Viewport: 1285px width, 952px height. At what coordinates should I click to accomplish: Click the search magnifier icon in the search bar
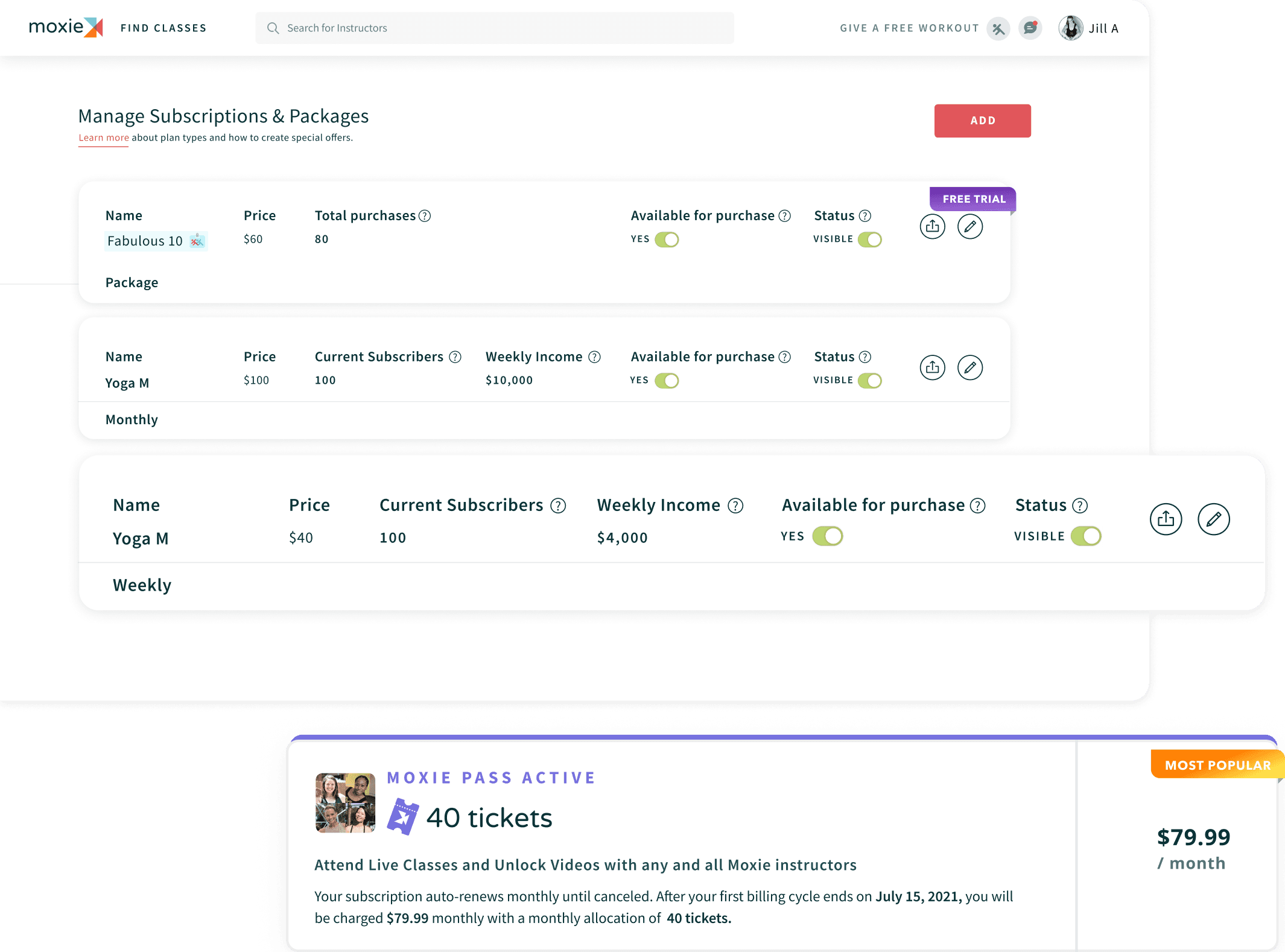pyautogui.click(x=273, y=28)
